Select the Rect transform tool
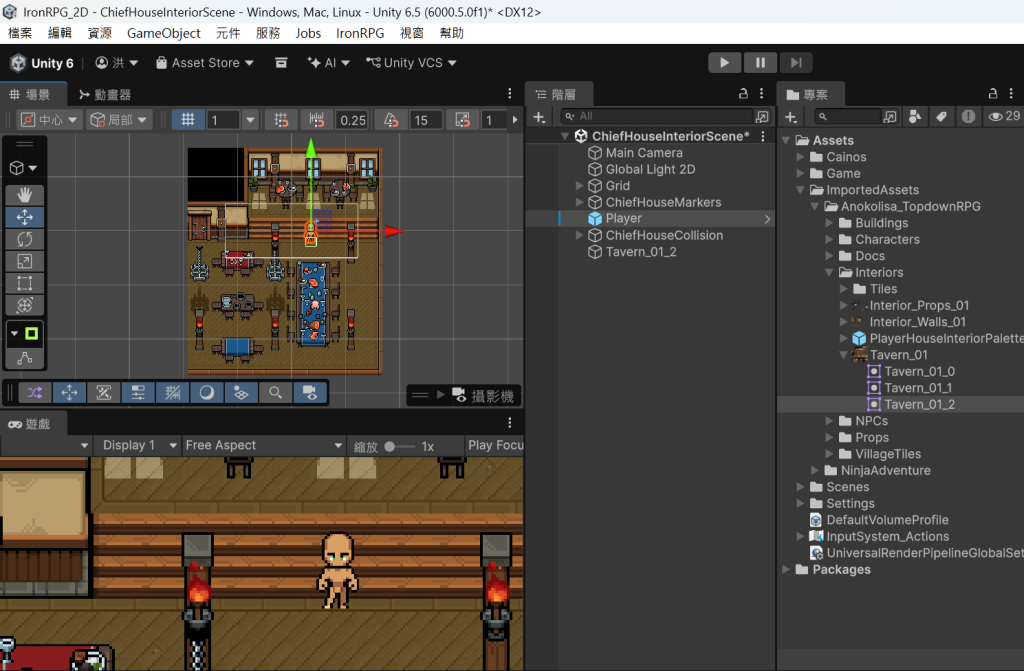 pos(25,283)
